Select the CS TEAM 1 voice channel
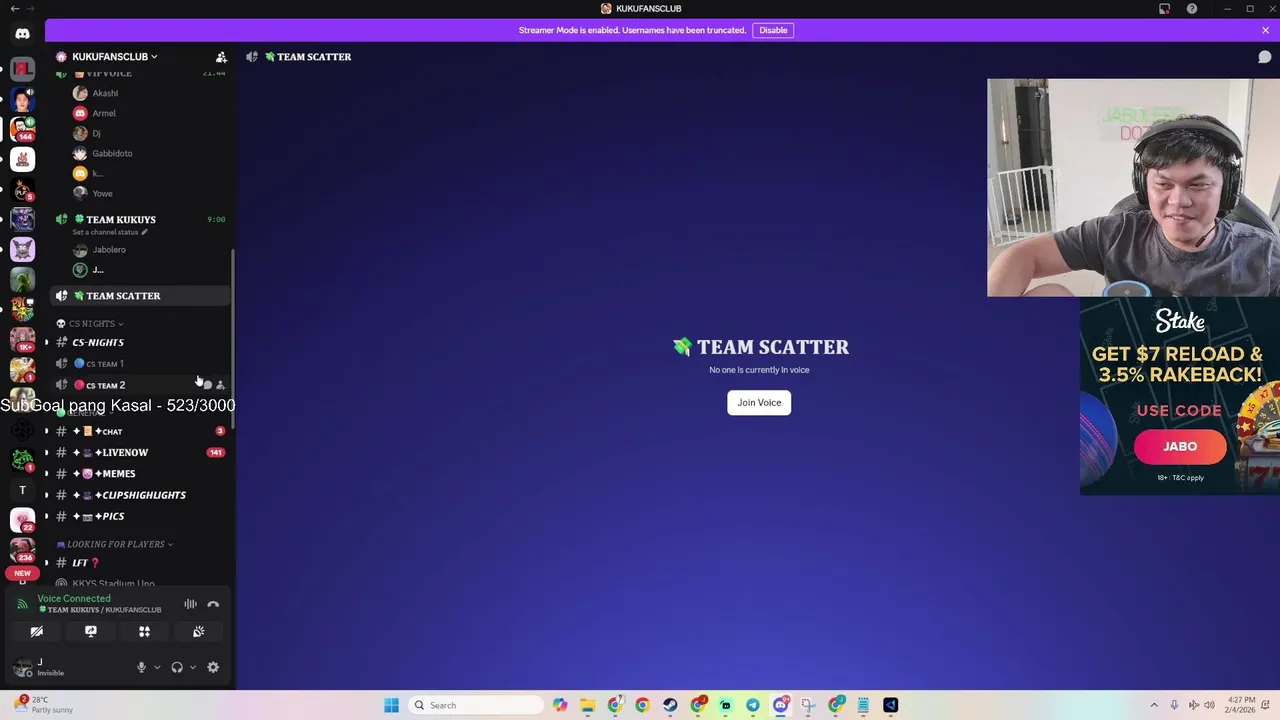The width and height of the screenshot is (1280, 720). click(x=140, y=364)
